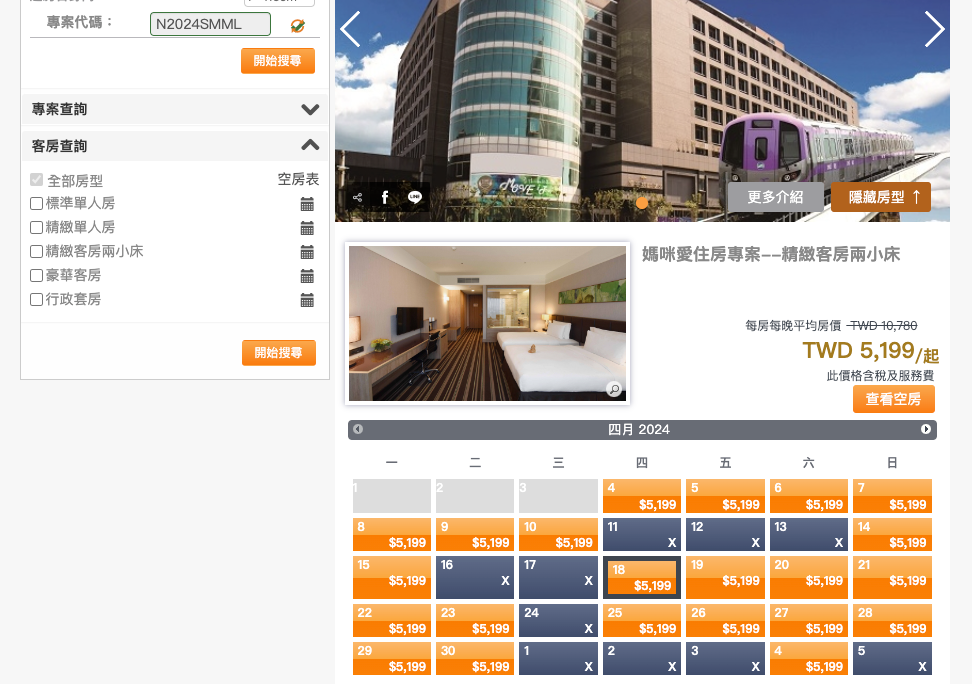
Task: Tick the 標準單人房 room type checkbox
Action: click(37, 204)
